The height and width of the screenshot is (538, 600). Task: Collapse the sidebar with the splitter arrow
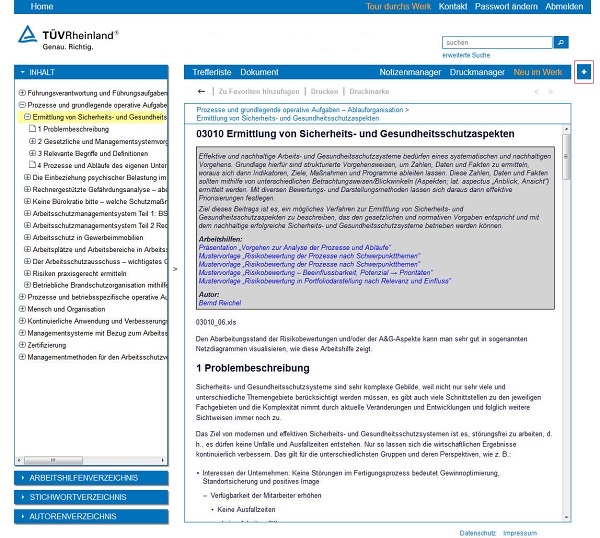[175, 269]
